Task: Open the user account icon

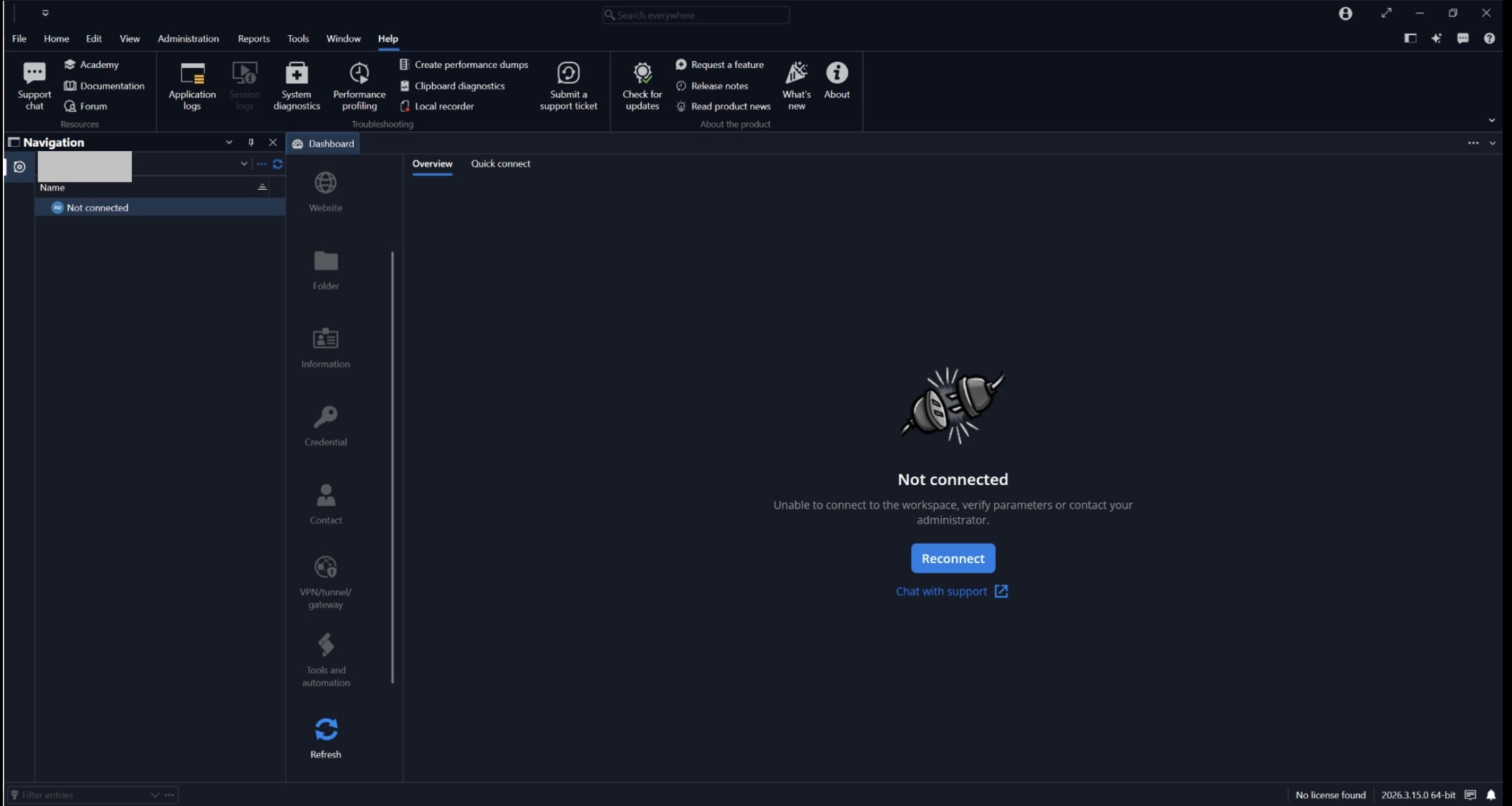Action: 1345,14
